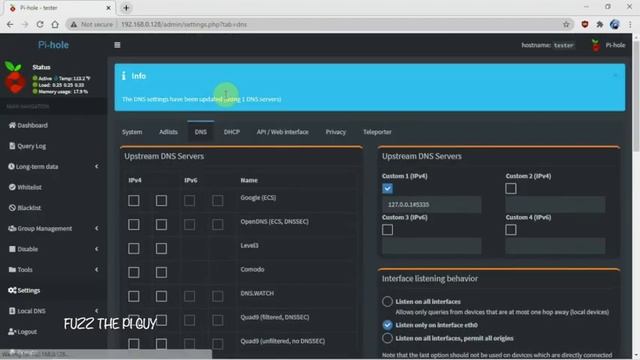Image resolution: width=640 pixels, height=360 pixels.
Task: Check first IPv4 box for Google (ECS)
Action: [x=133, y=200]
